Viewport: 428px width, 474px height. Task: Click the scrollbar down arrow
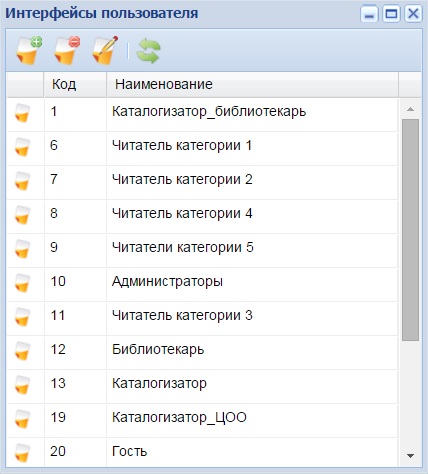tap(410, 456)
